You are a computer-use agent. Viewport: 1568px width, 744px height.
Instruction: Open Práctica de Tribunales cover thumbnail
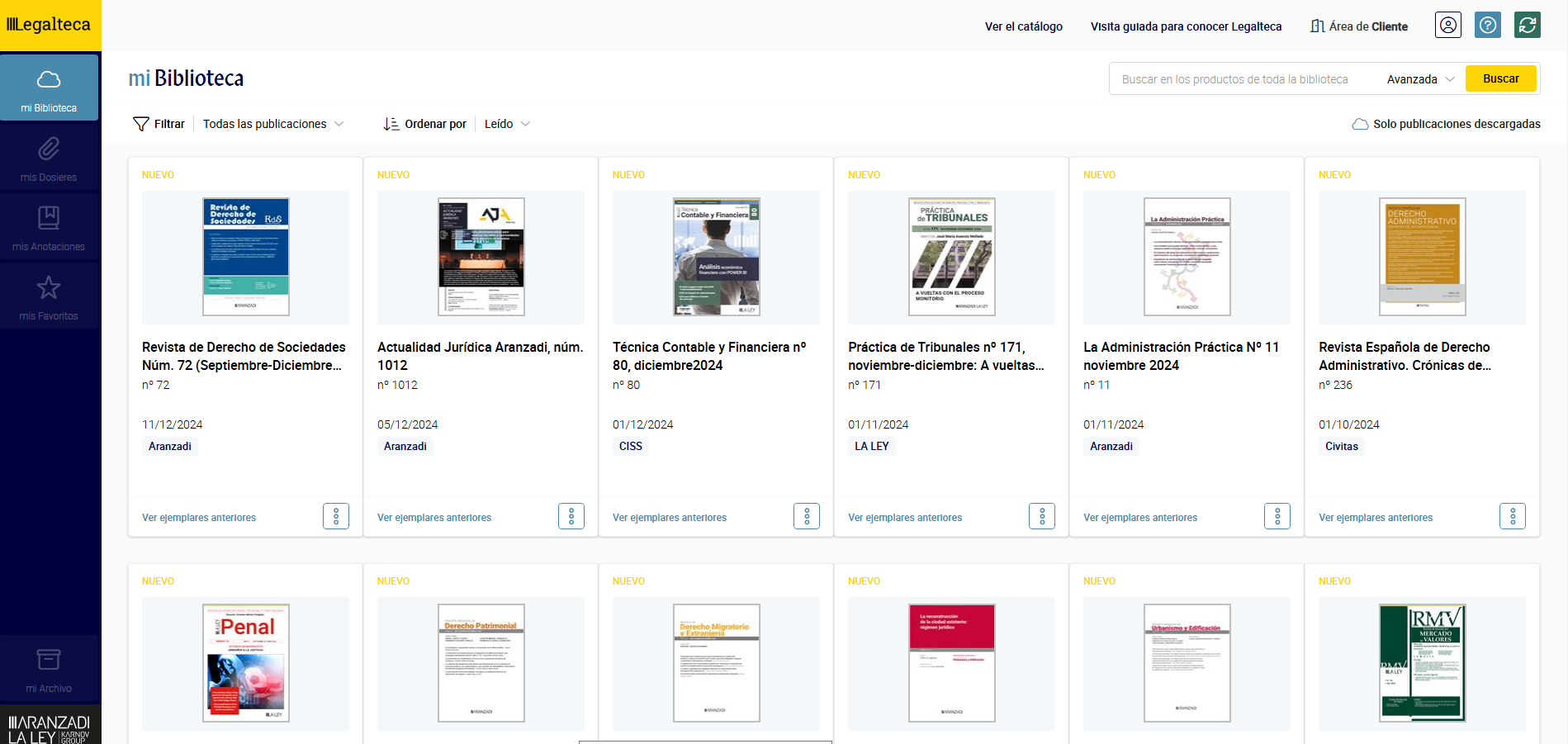click(x=952, y=257)
